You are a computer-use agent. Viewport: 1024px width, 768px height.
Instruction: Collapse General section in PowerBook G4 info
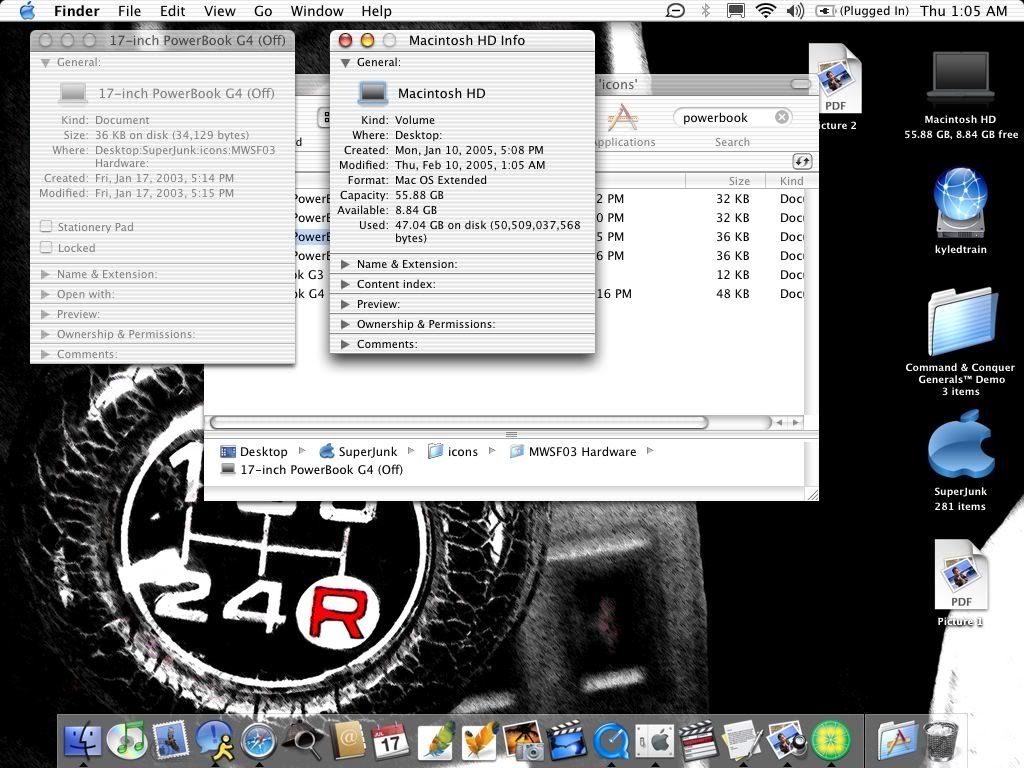coord(45,63)
